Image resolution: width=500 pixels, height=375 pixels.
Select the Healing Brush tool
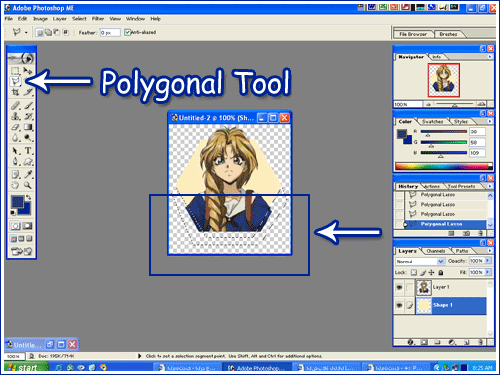pyautogui.click(x=15, y=106)
